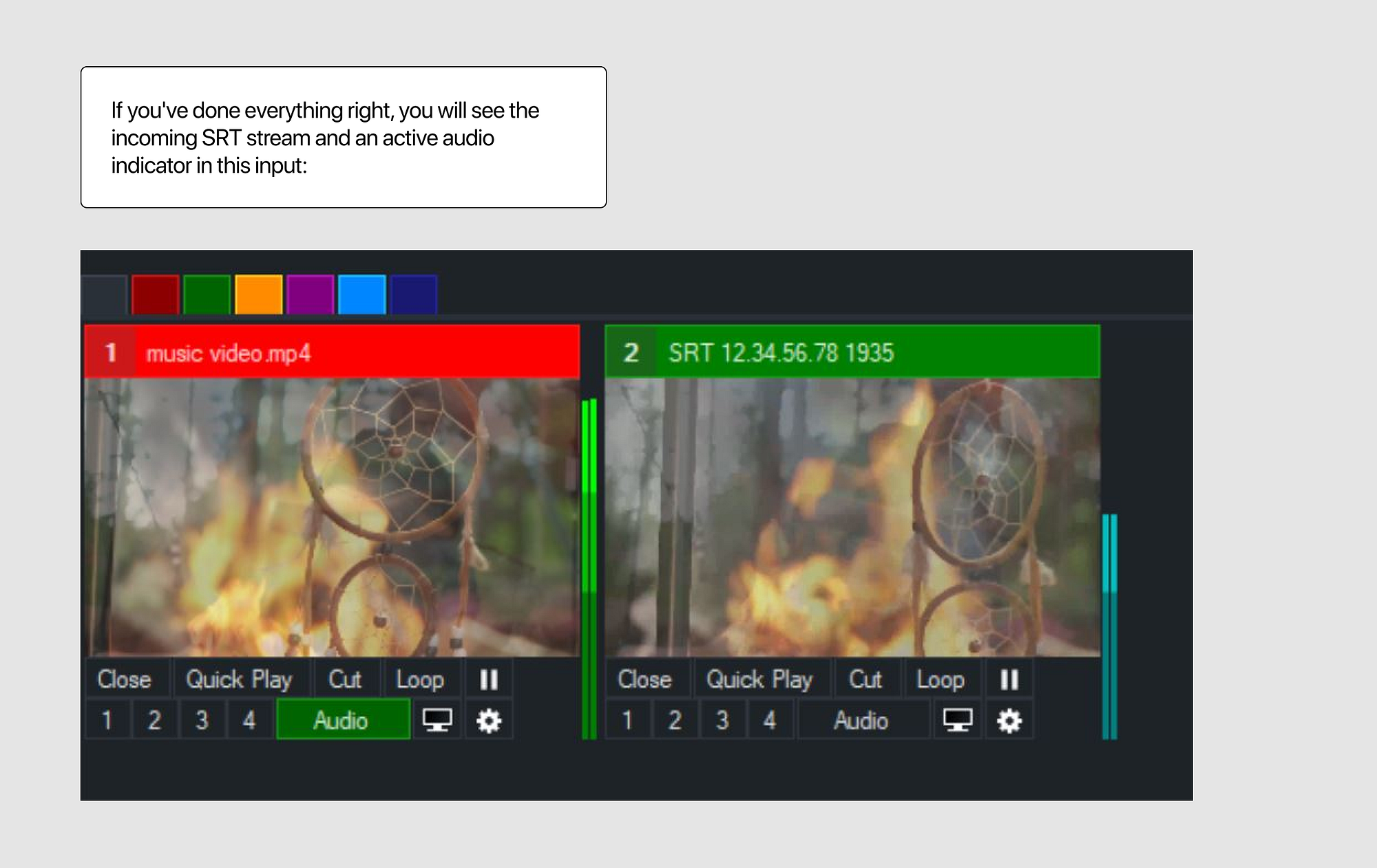Toggle overlay 2 for music video.mp4
The width and height of the screenshot is (1377, 868).
click(155, 719)
